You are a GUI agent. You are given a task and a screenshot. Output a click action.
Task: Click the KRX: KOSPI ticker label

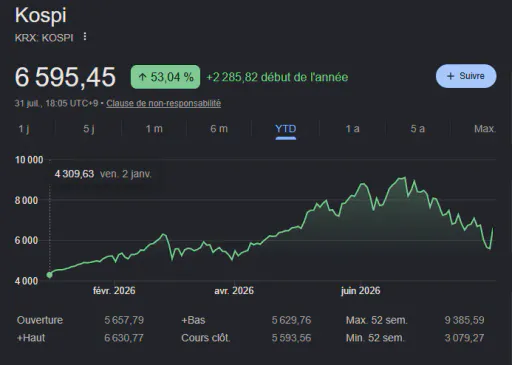(44, 38)
